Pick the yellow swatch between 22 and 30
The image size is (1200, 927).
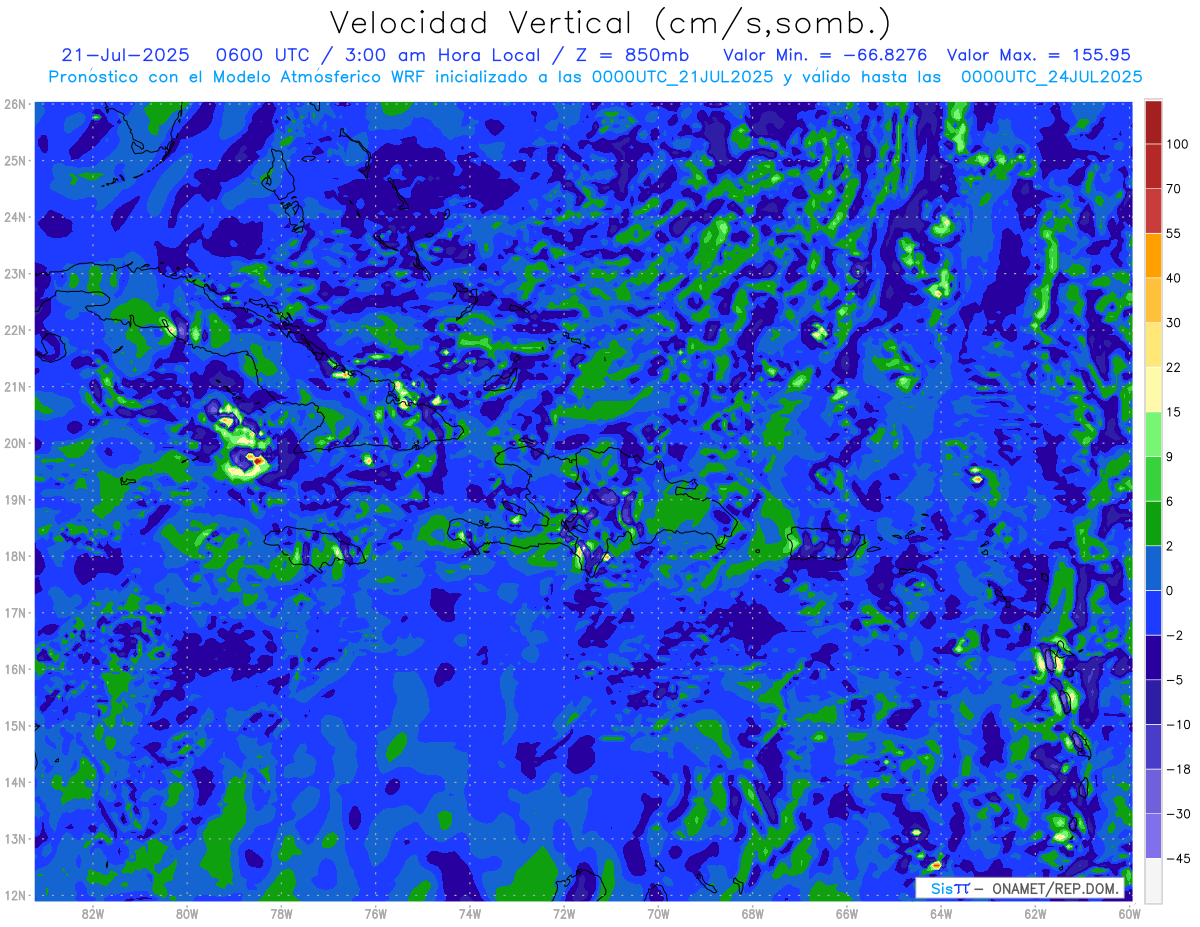coord(1153,344)
